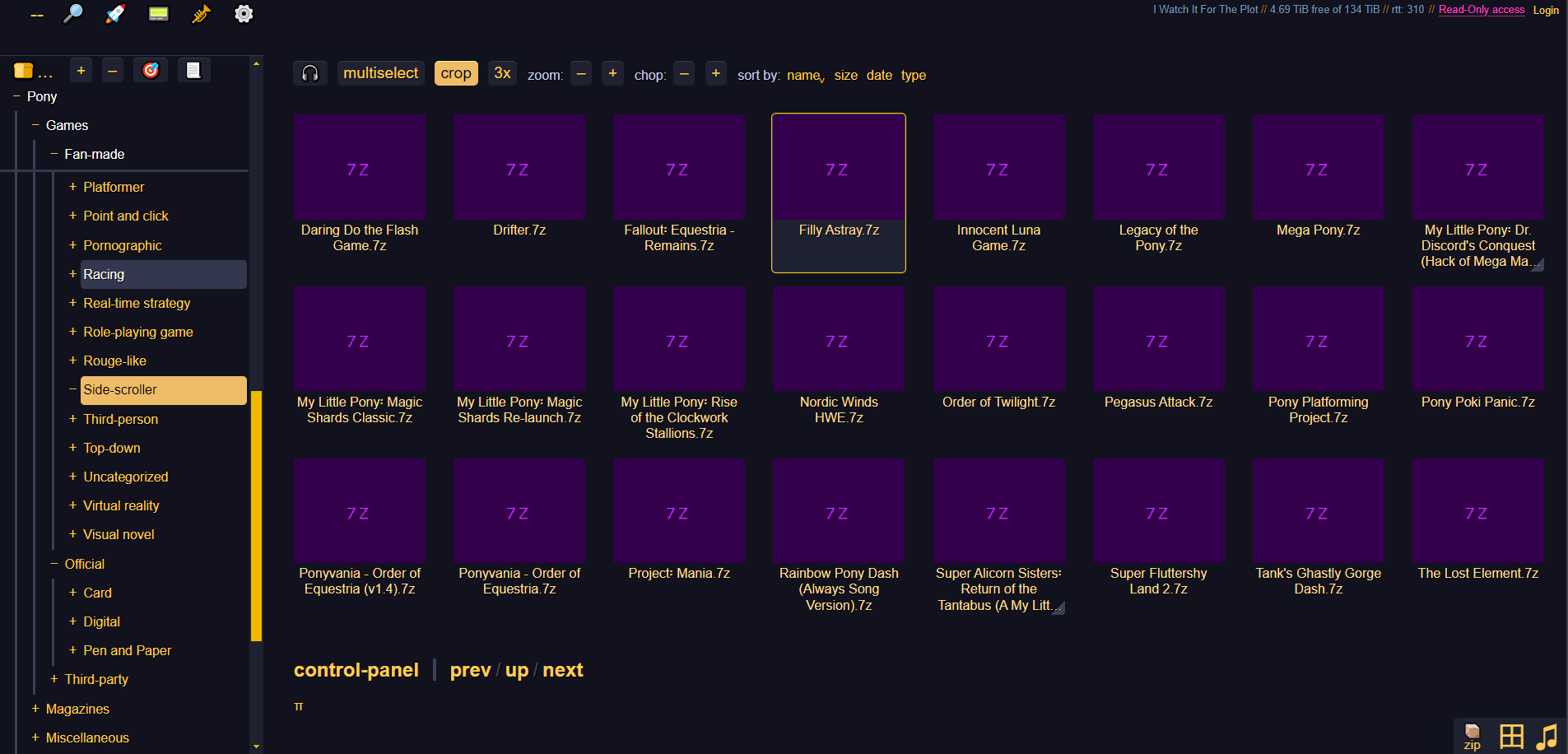This screenshot has width=1568, height=754.
Task: Open the control-panel link
Action: (x=356, y=670)
